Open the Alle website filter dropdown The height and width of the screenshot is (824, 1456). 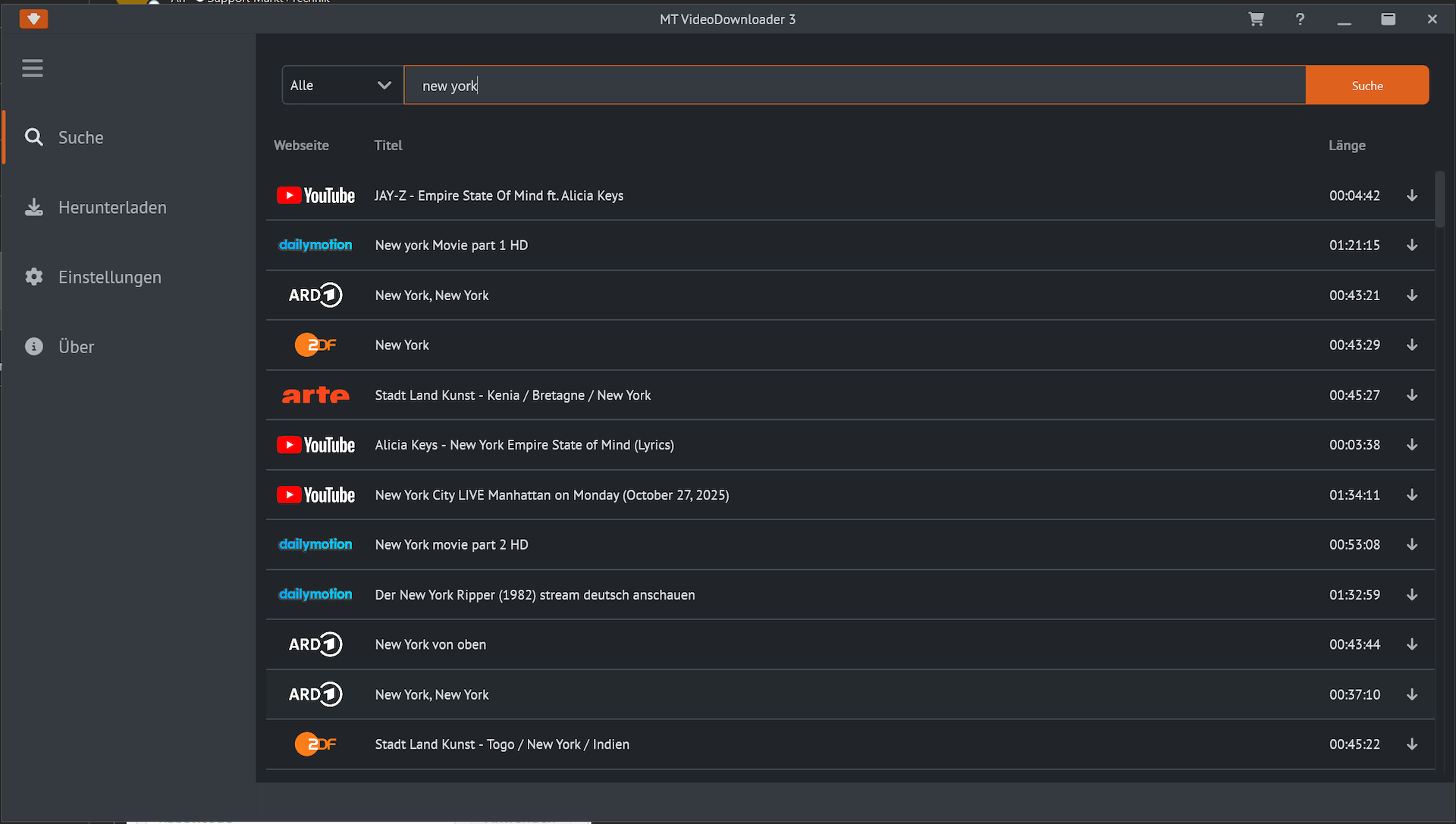(x=342, y=85)
